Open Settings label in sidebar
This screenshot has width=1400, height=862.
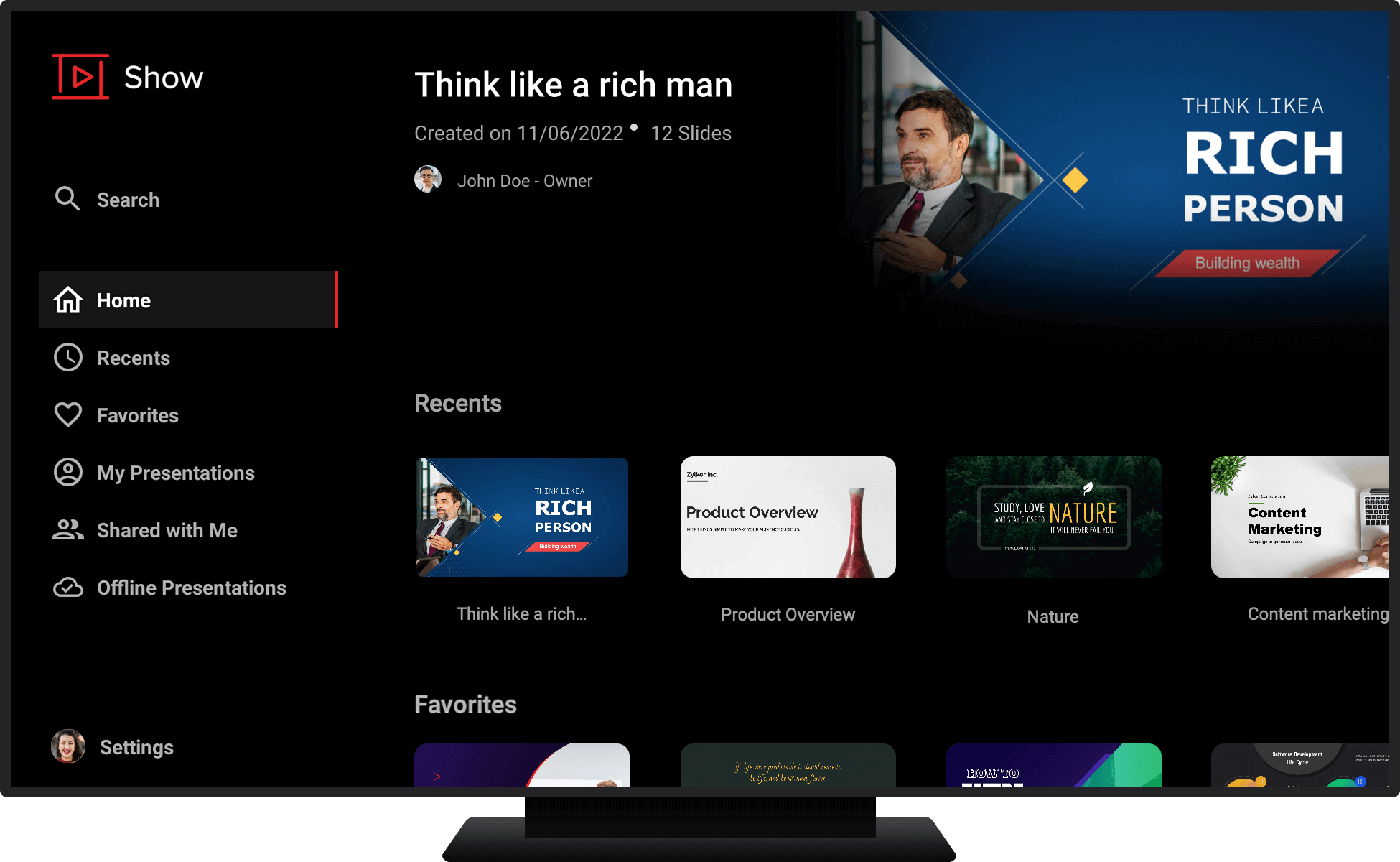[136, 747]
